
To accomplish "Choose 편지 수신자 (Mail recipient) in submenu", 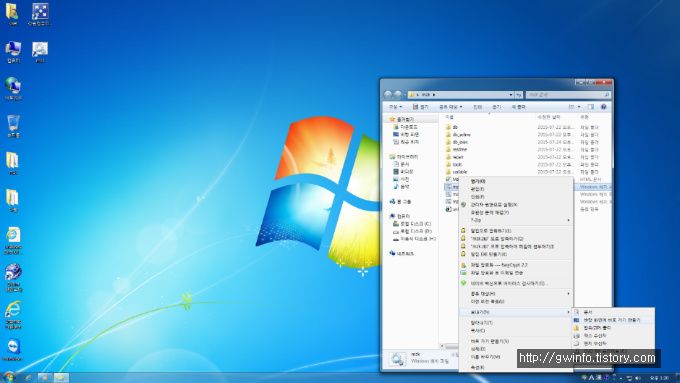I will pyautogui.click(x=613, y=343).
